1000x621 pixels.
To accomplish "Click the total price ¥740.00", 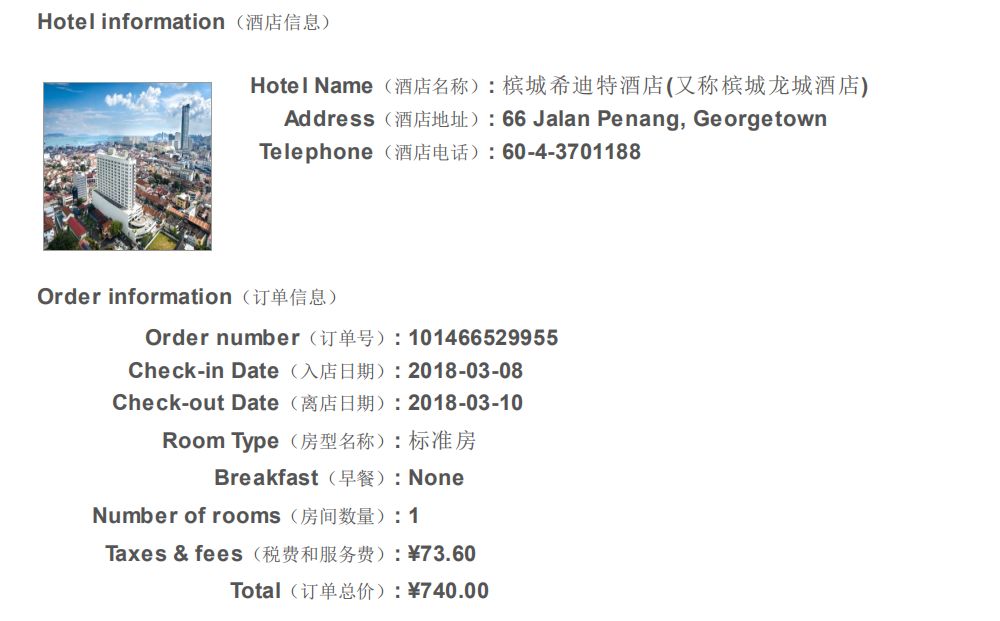I will point(448,591).
